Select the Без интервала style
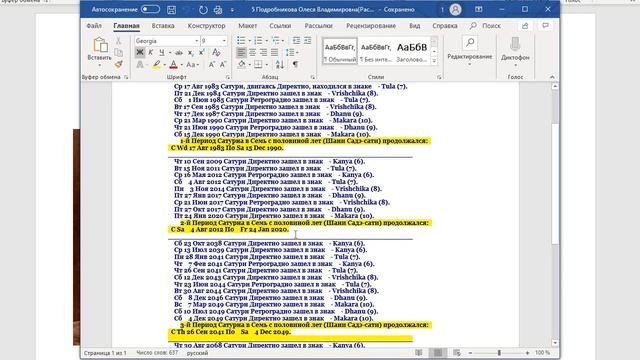 tap(376, 51)
